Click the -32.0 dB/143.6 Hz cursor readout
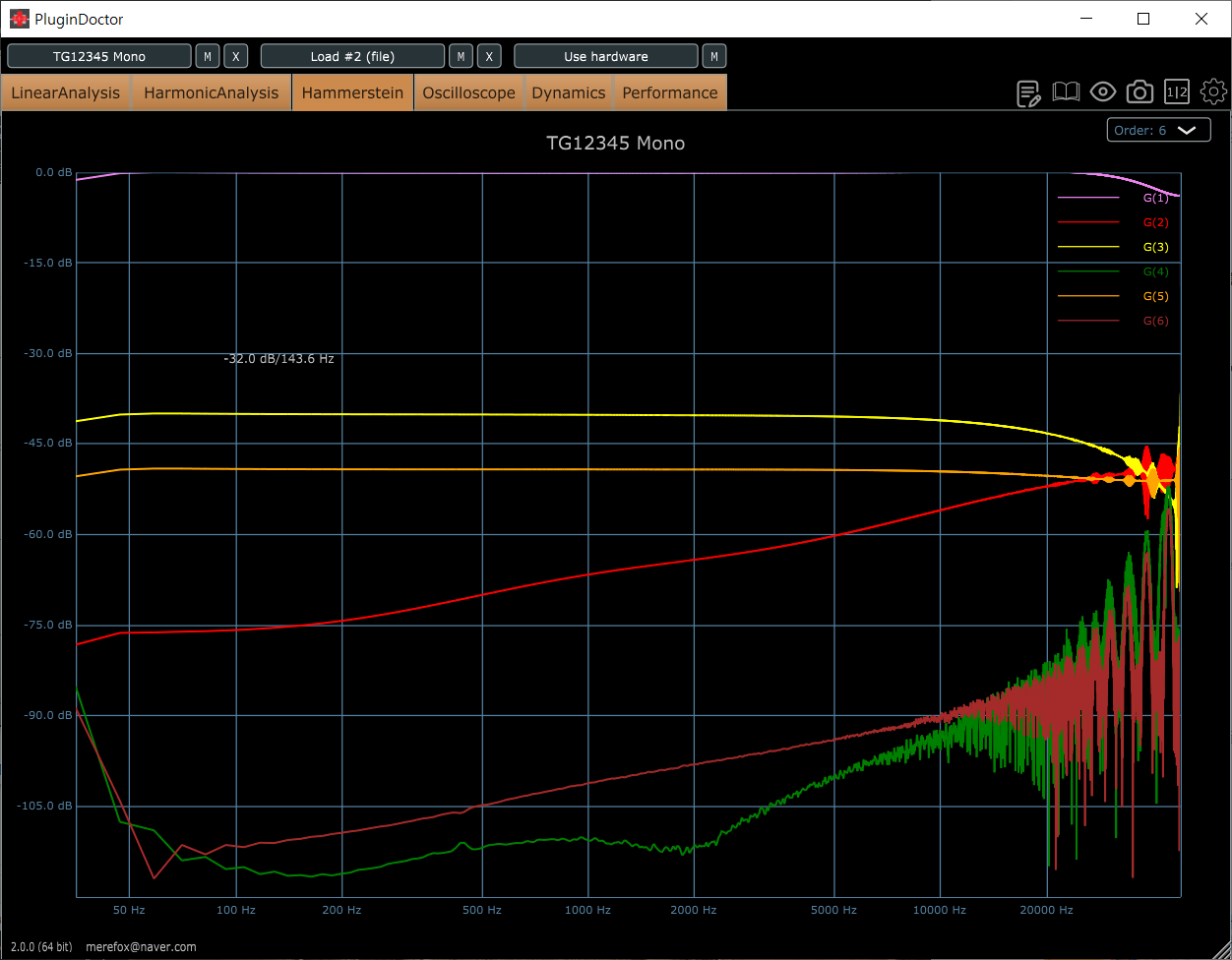Screen dimensions: 1232x960 point(278,359)
